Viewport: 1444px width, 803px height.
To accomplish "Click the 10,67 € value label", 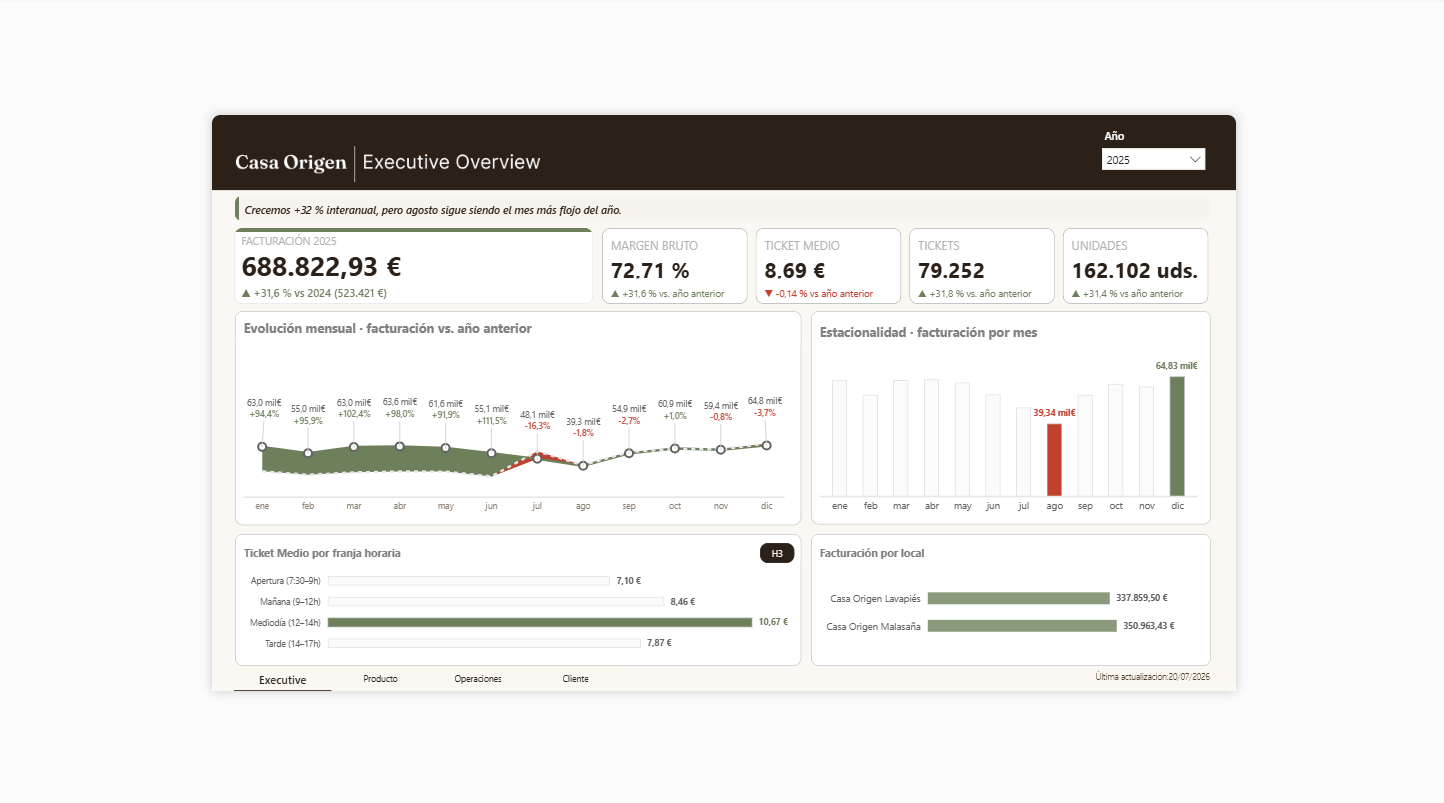I will pos(773,622).
